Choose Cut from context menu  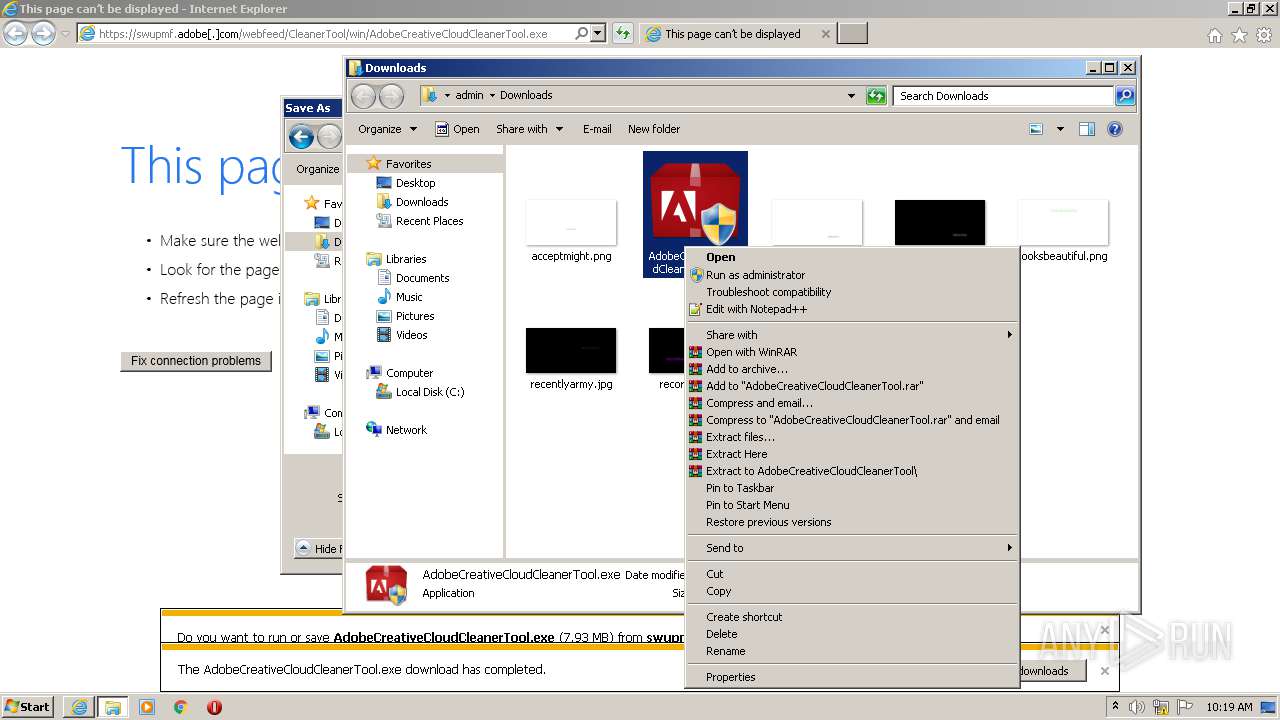[714, 574]
